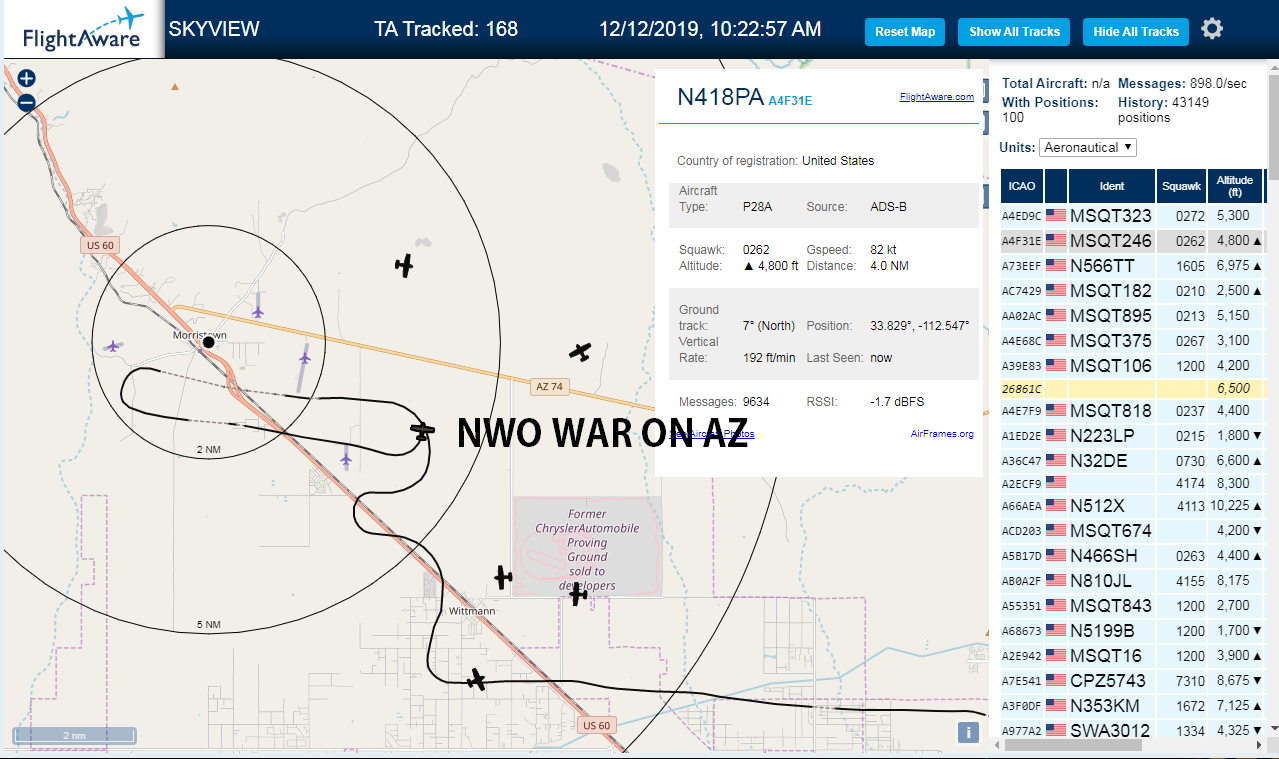Click the US flag in the blank-ident A2ECF9 row
The height and width of the screenshot is (759, 1279).
pos(1056,481)
